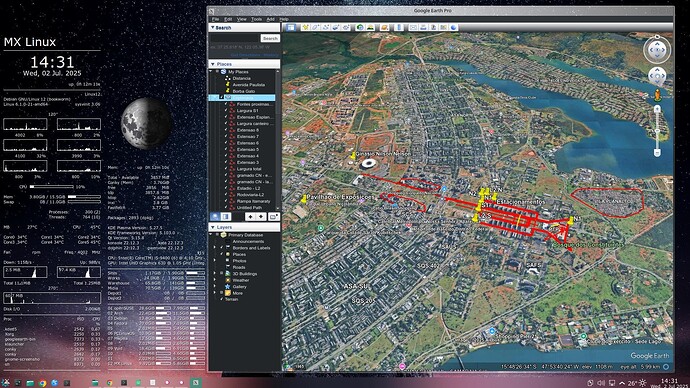Click the Add Placemark pushpin icon
Screen dimensions: 690x388
tap(305, 27)
